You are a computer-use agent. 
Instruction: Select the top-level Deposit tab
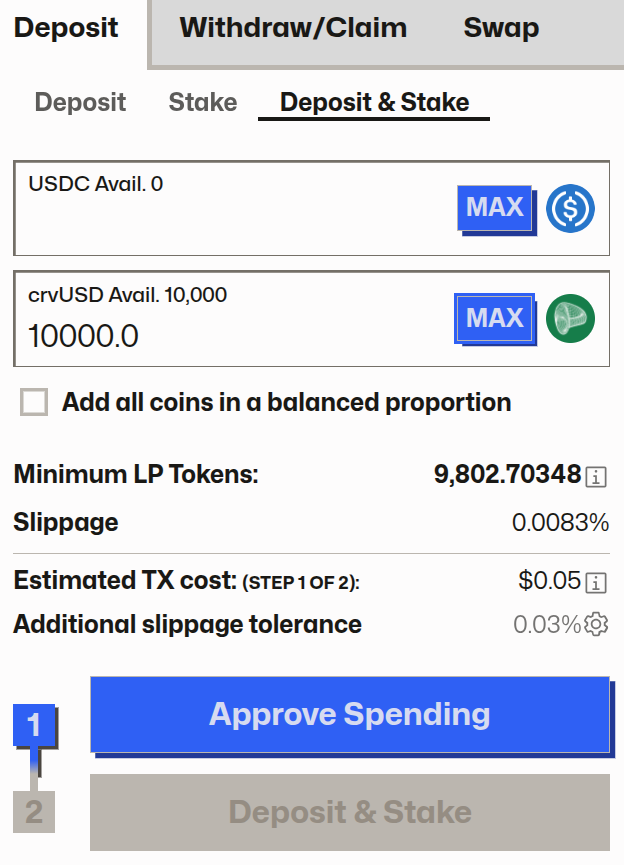(x=66, y=28)
